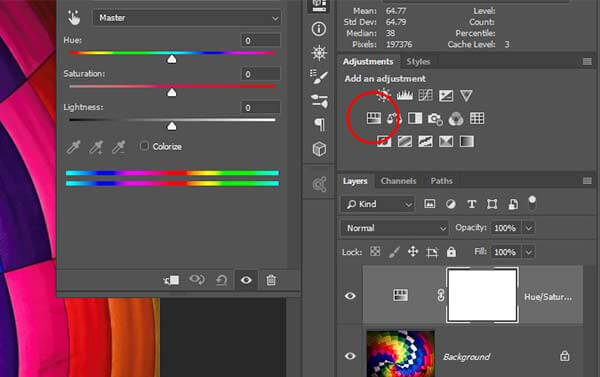Viewport: 600px width, 377px height.
Task: Select the Adjustments tab
Action: [368, 61]
